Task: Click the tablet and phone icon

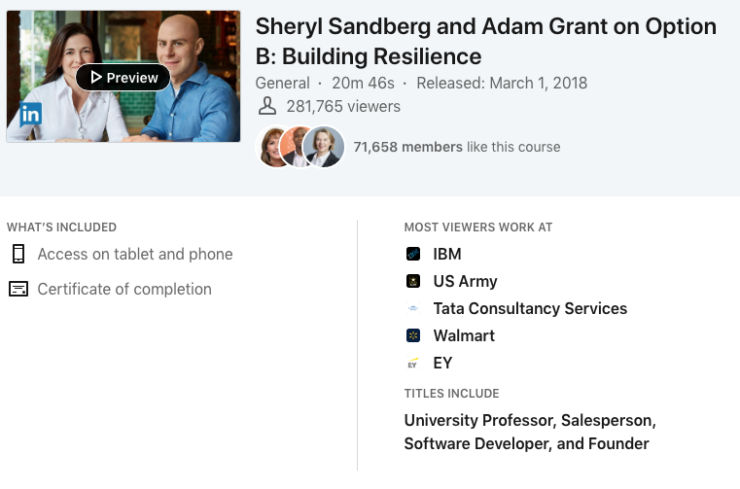Action: click(18, 254)
